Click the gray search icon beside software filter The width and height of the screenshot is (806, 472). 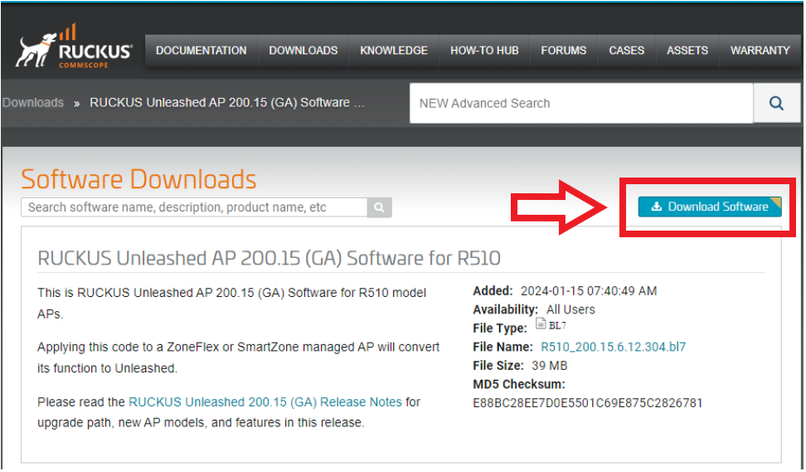tap(380, 208)
